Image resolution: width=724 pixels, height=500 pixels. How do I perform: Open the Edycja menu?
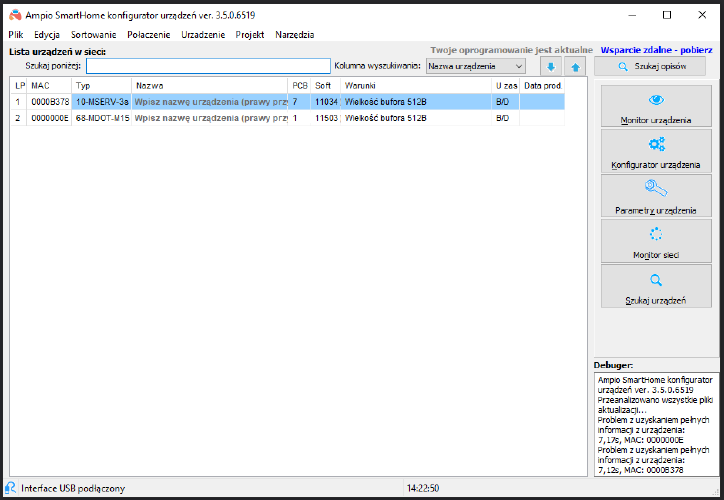click(47, 35)
